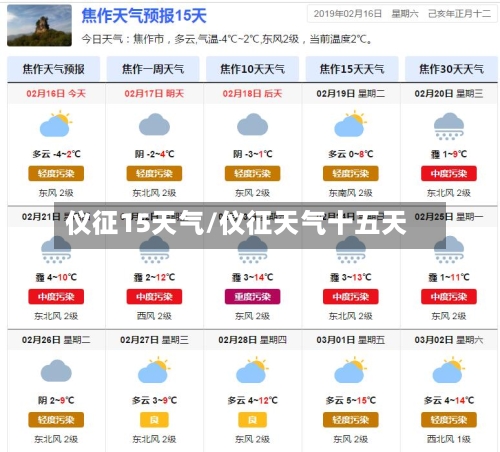Click the 霾 3~14℃ temperature text
500x452 pixels.
[252, 277]
